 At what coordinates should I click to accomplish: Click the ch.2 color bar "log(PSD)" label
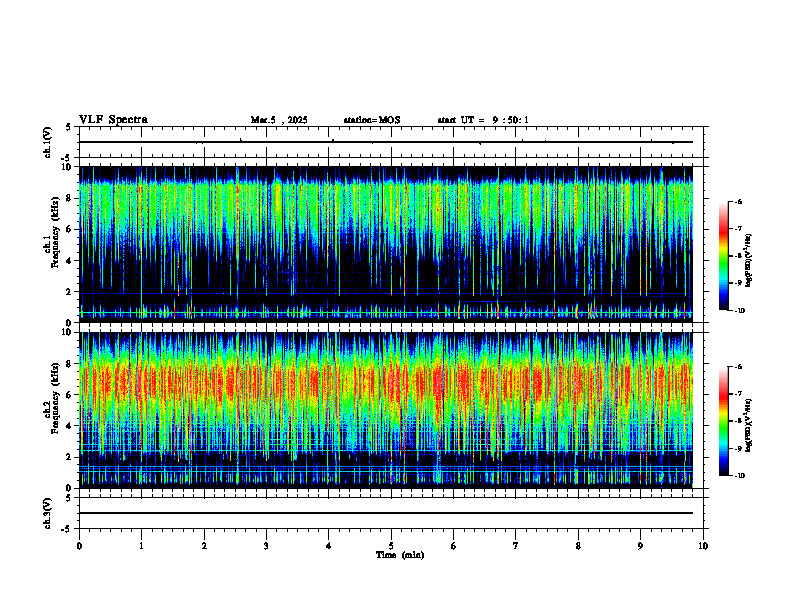click(x=749, y=425)
